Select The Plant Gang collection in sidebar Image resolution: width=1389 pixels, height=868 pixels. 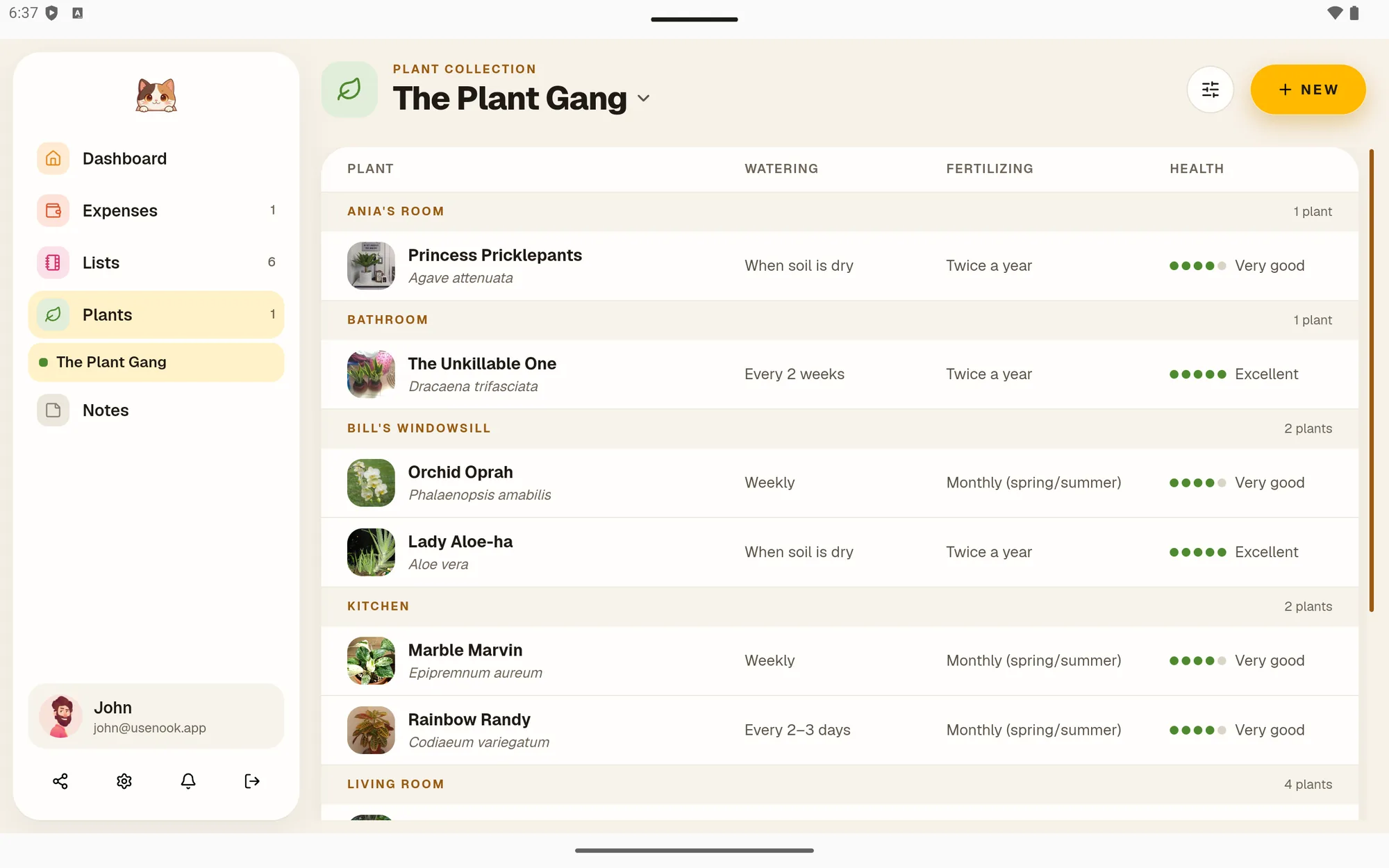[x=156, y=362]
